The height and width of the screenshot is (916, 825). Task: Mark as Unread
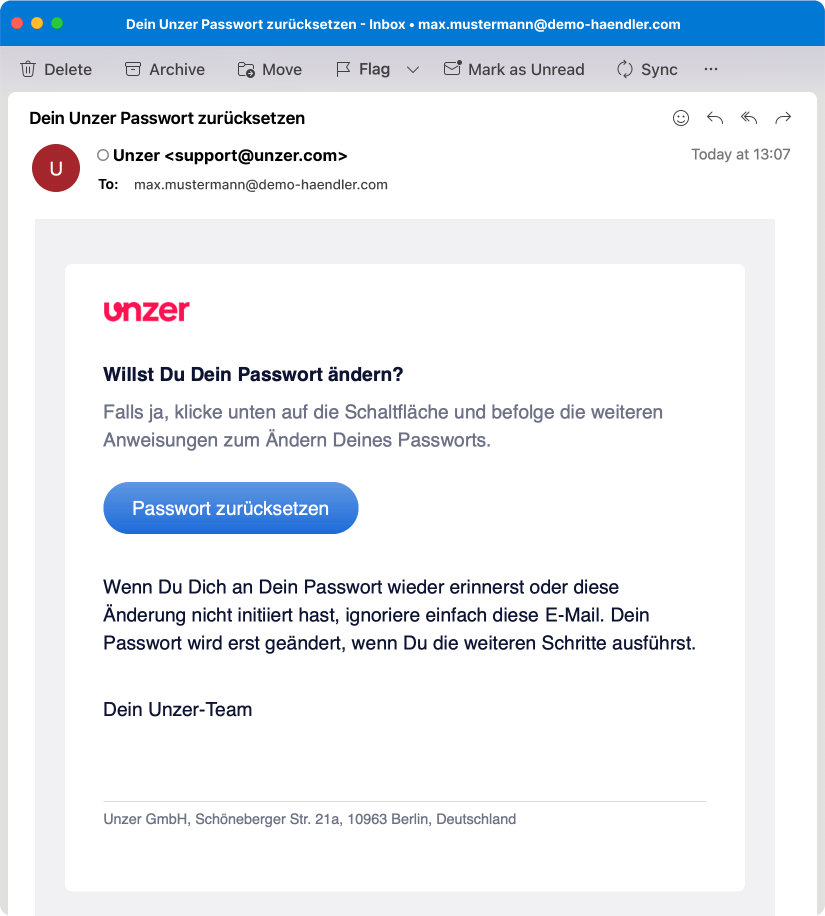[x=513, y=69]
